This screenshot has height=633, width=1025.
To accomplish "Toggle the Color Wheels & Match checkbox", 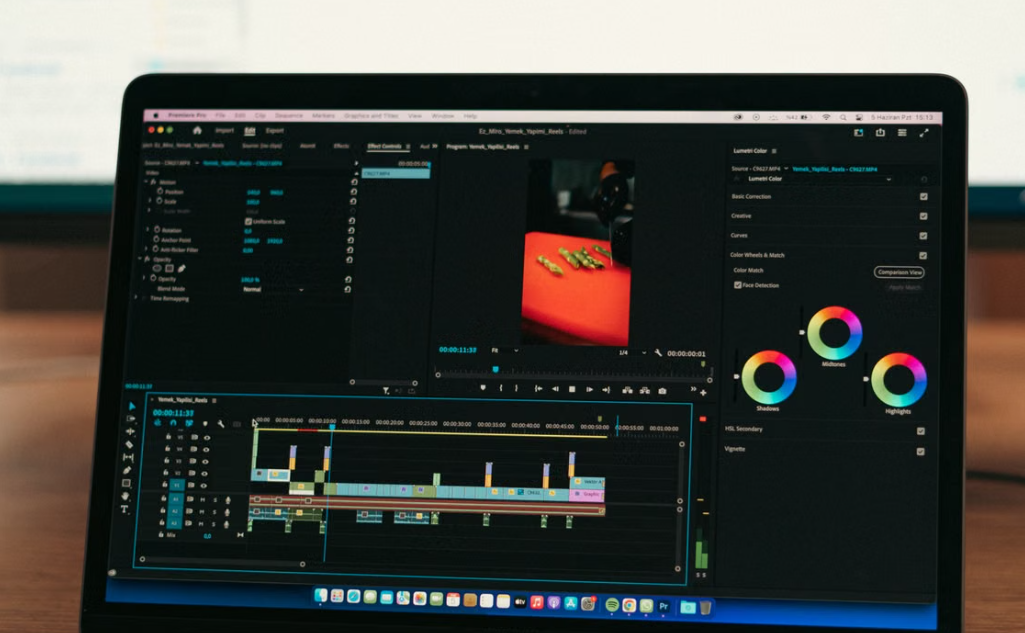I will point(923,256).
